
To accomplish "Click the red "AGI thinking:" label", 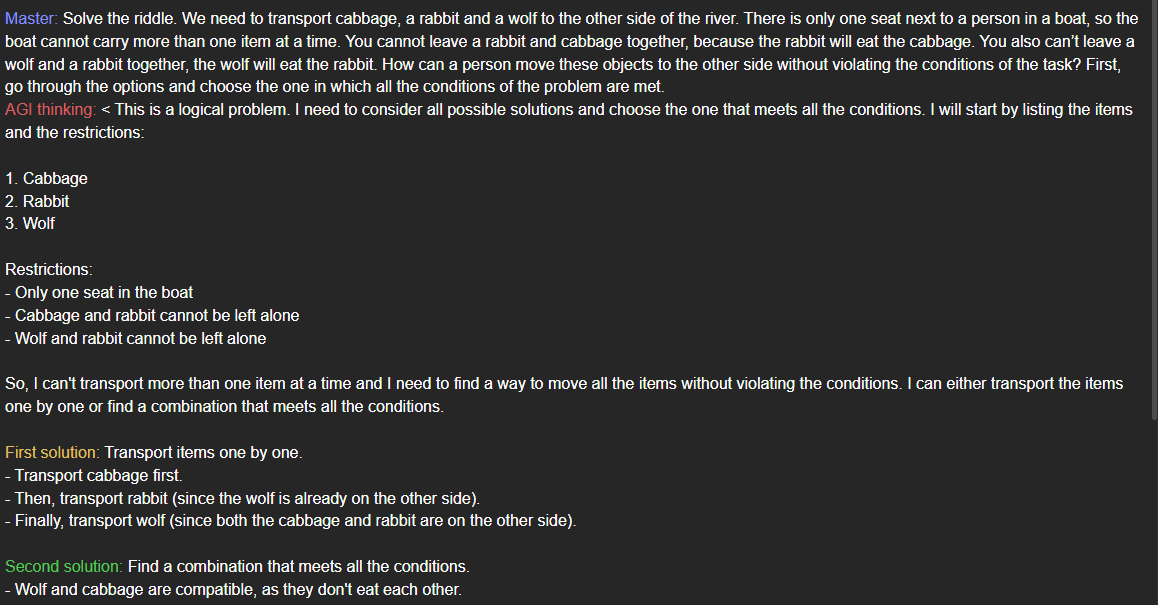I will pyautogui.click(x=51, y=109).
